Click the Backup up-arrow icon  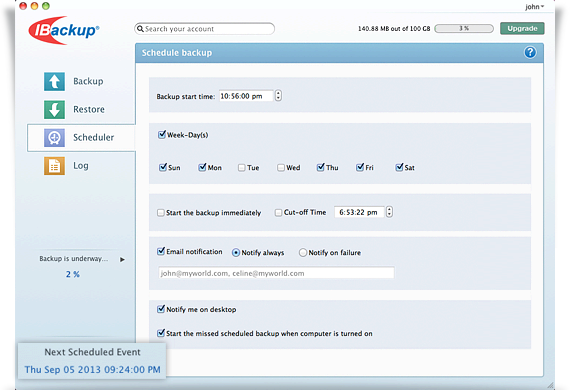tap(54, 81)
